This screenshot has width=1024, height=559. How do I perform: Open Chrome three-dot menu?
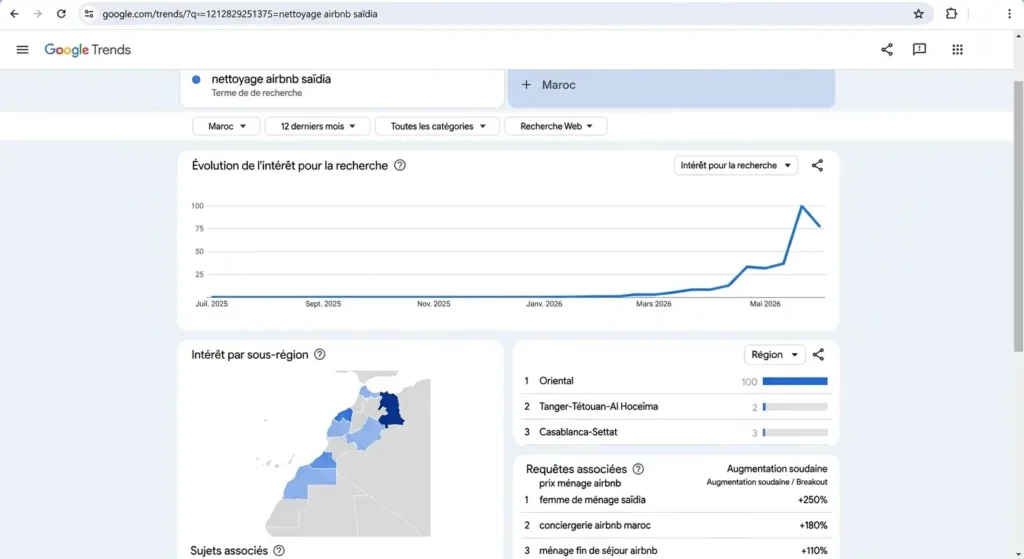point(1009,14)
